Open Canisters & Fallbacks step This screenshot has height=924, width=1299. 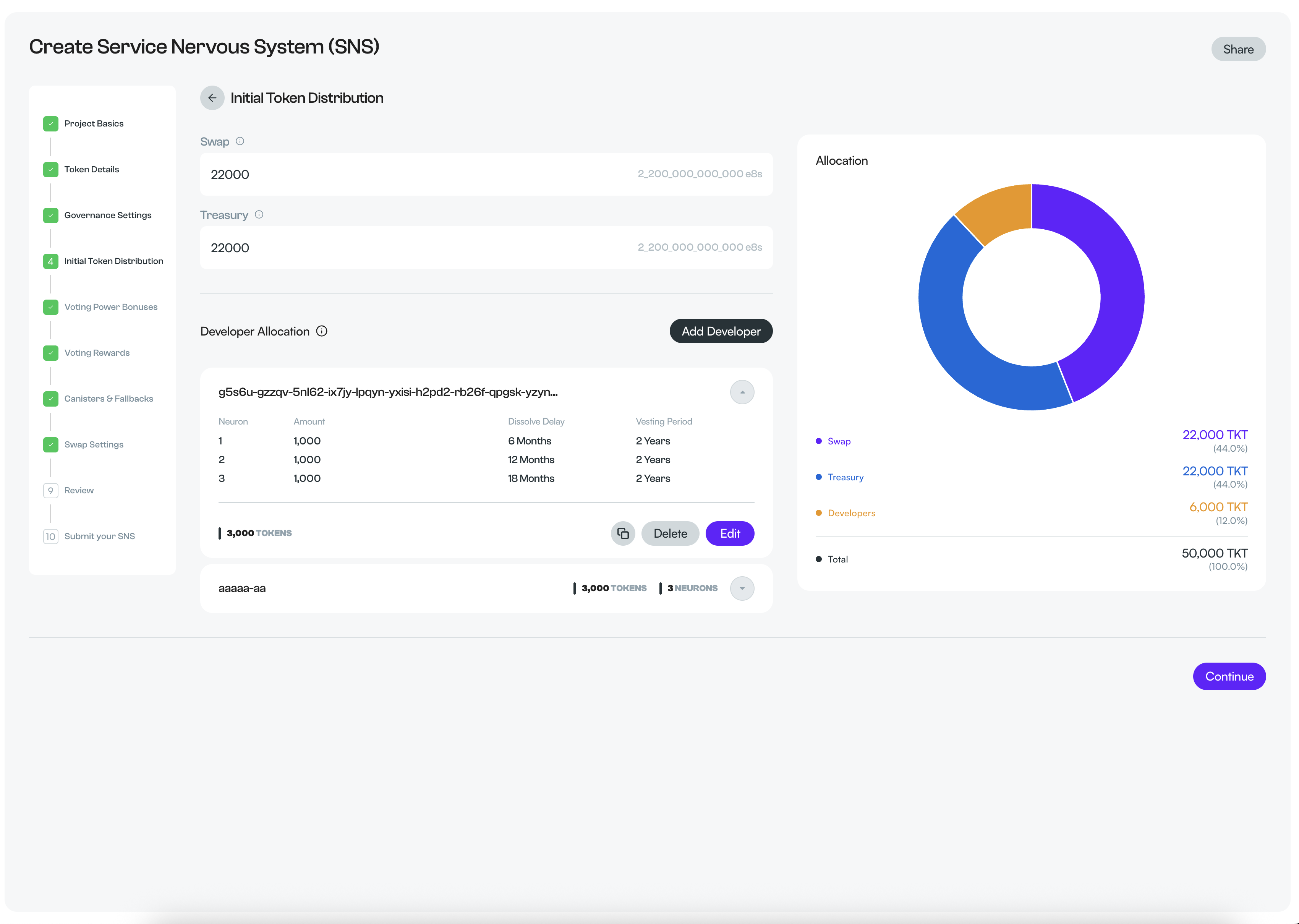(x=109, y=399)
